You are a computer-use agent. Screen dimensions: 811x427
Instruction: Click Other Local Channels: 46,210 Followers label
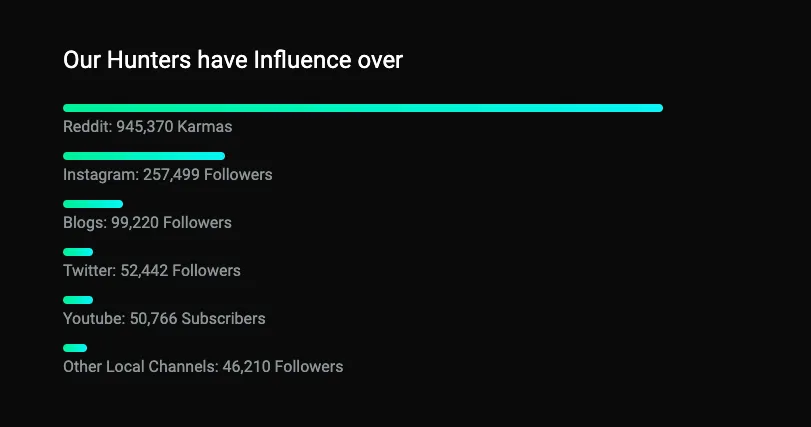[203, 367]
